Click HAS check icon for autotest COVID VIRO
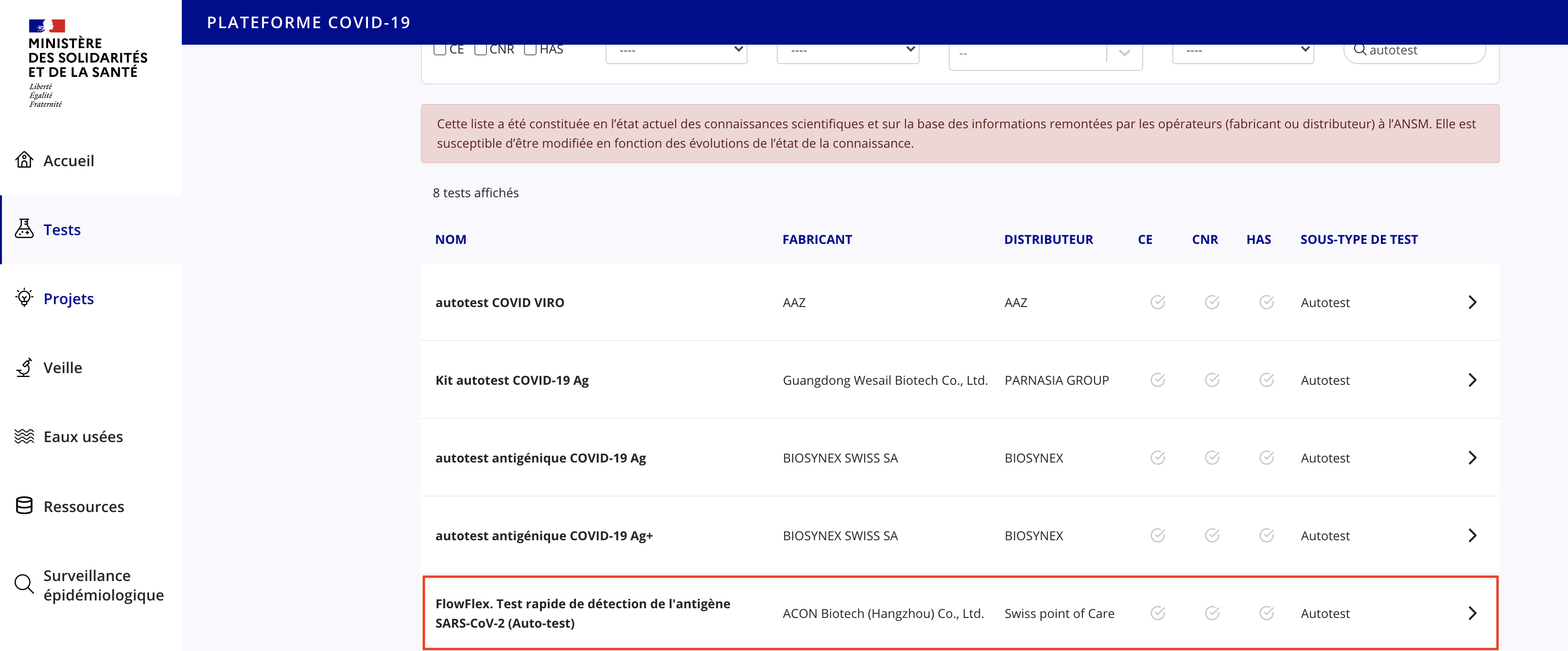Screen dimensions: 1568x651 coord(1267,302)
